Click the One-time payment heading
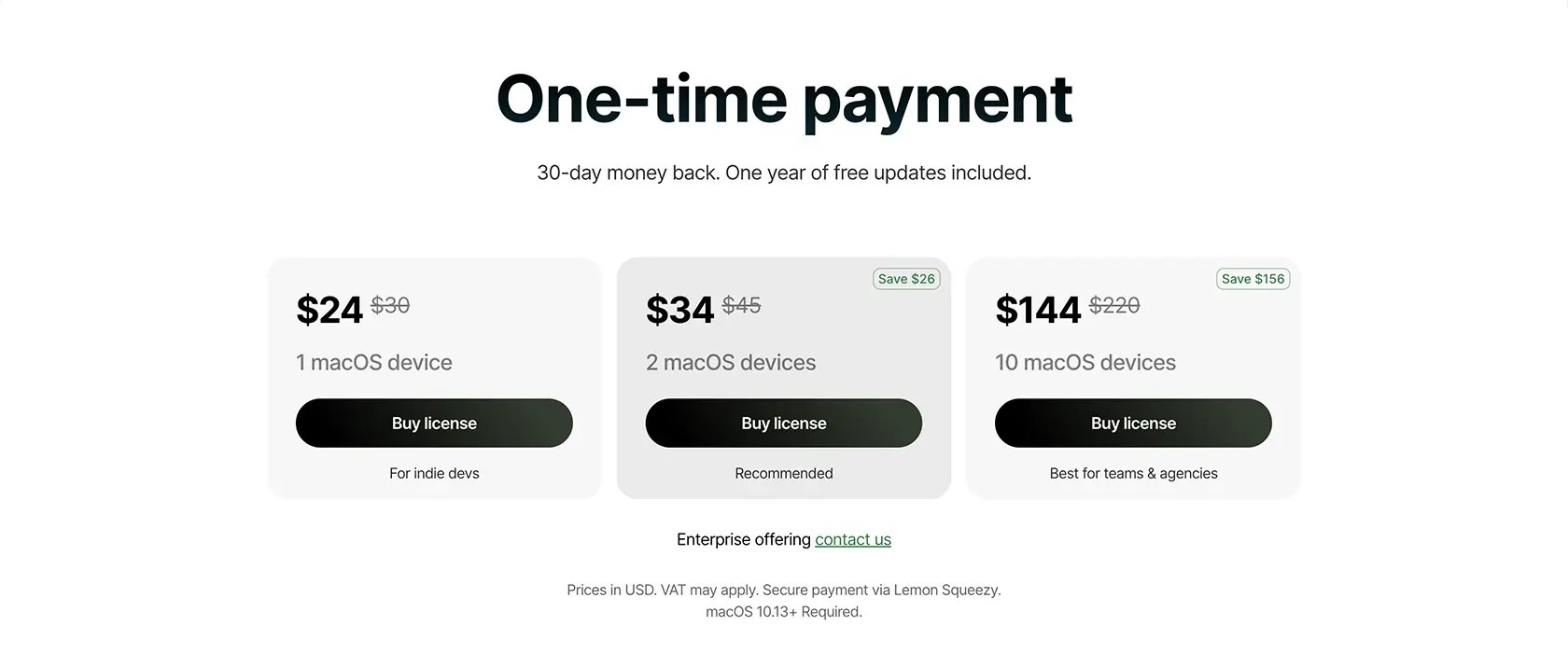The width and height of the screenshot is (1568, 667). (x=784, y=99)
